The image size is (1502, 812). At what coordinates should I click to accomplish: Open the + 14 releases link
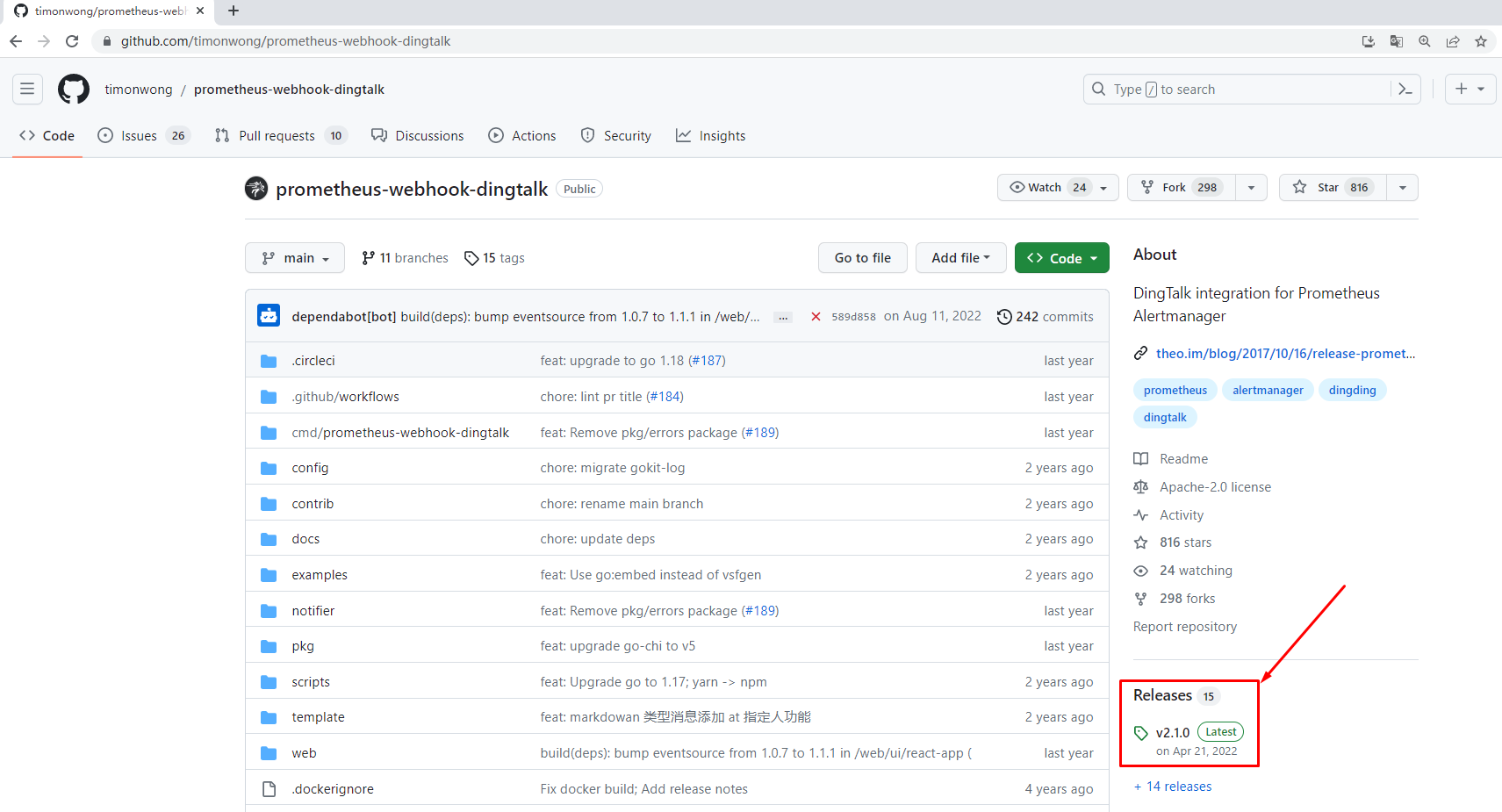1173,787
